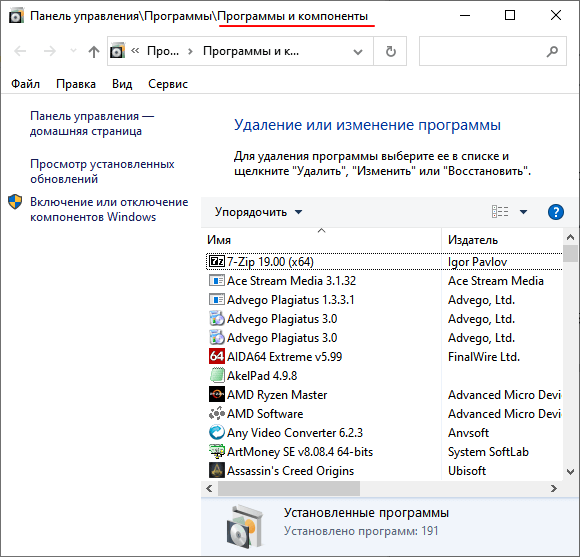The height and width of the screenshot is (557, 580).
Task: Click the Ace Stream Media icon
Action: click(x=217, y=280)
